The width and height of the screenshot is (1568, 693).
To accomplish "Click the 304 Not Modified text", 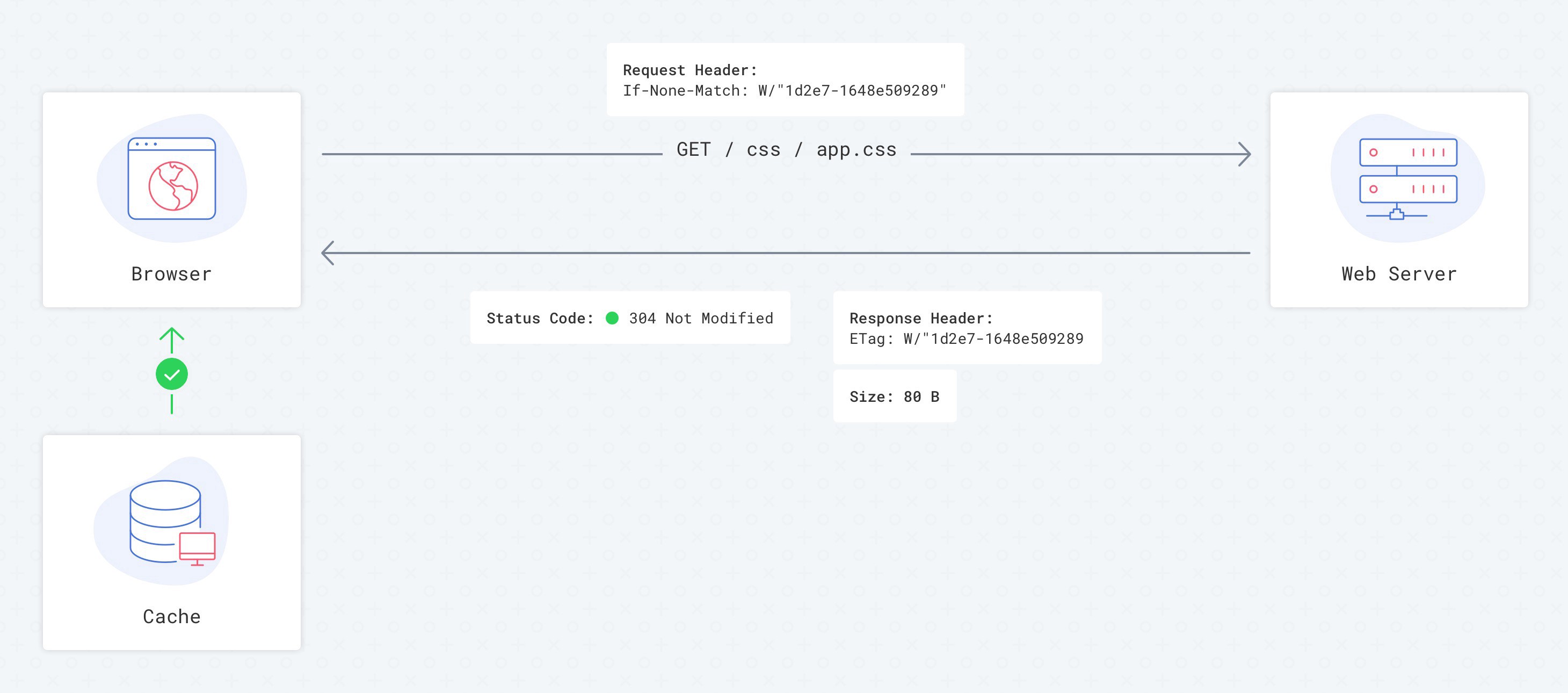I will [x=701, y=318].
